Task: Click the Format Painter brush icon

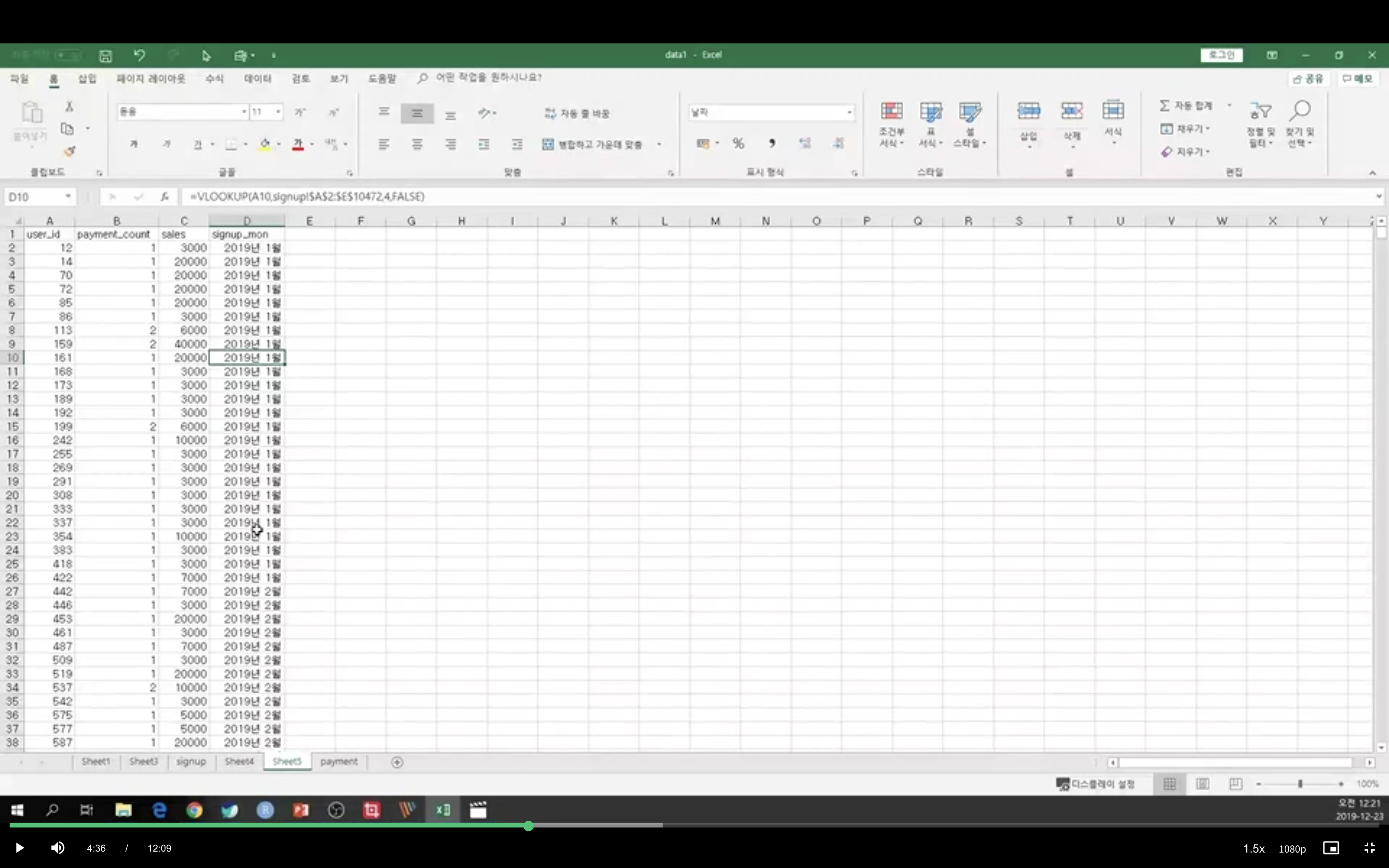Action: [x=69, y=151]
